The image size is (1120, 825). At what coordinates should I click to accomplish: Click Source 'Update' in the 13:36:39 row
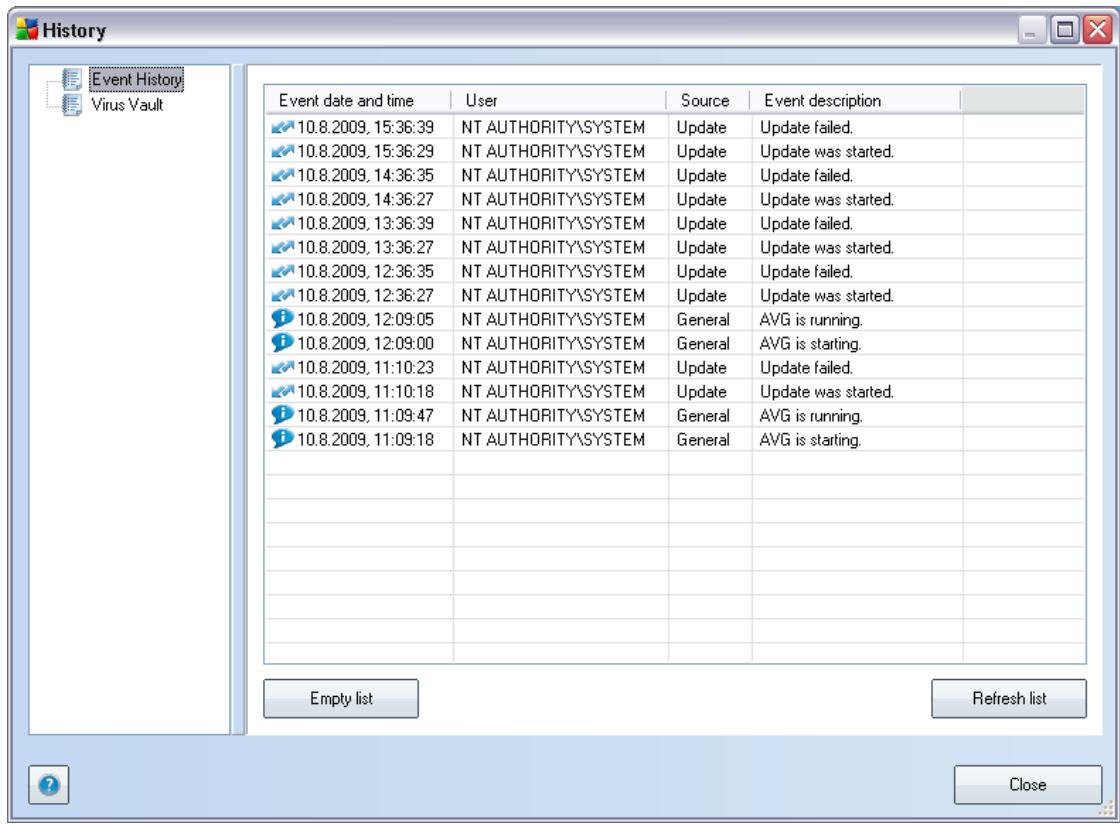pyautogui.click(x=701, y=224)
